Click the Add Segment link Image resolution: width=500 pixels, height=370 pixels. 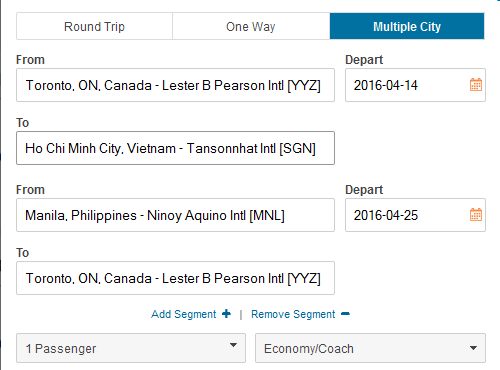(x=184, y=314)
